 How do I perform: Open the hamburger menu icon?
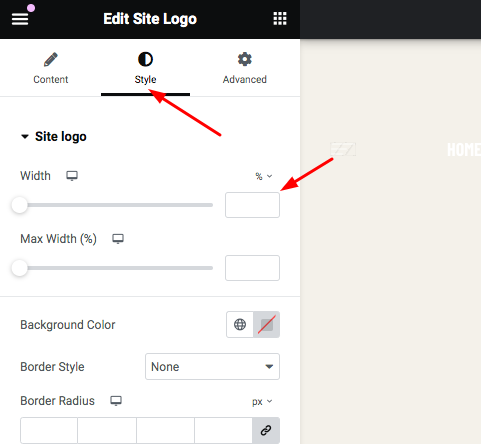click(20, 19)
